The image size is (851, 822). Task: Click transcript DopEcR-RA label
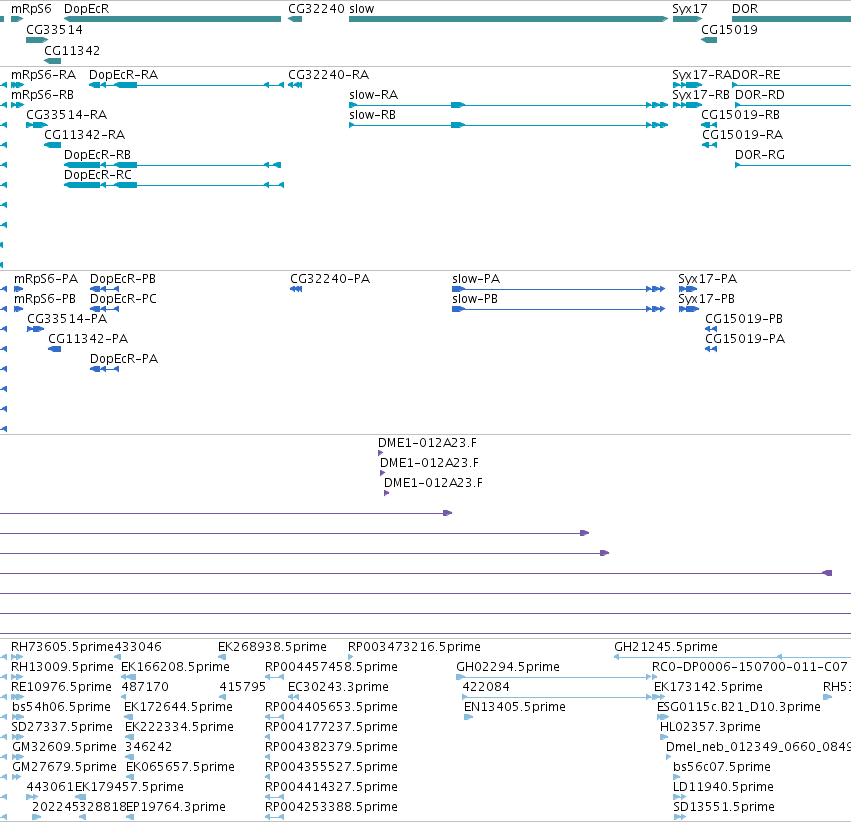point(123,74)
